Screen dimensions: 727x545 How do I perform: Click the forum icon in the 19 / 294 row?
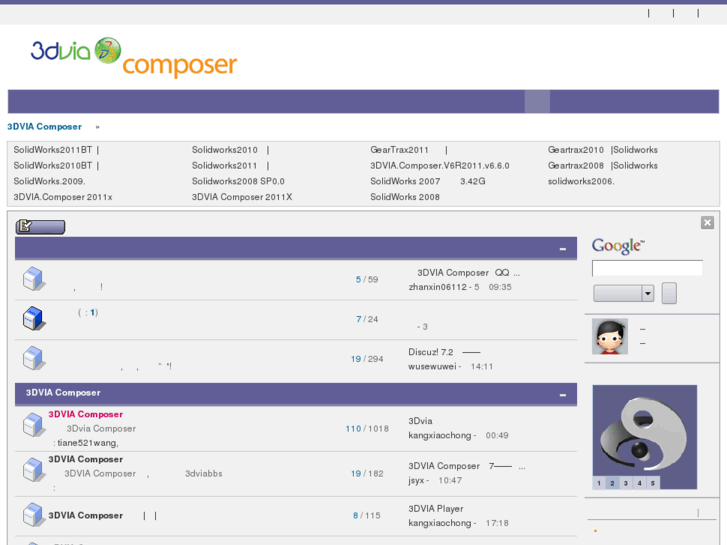(x=34, y=358)
